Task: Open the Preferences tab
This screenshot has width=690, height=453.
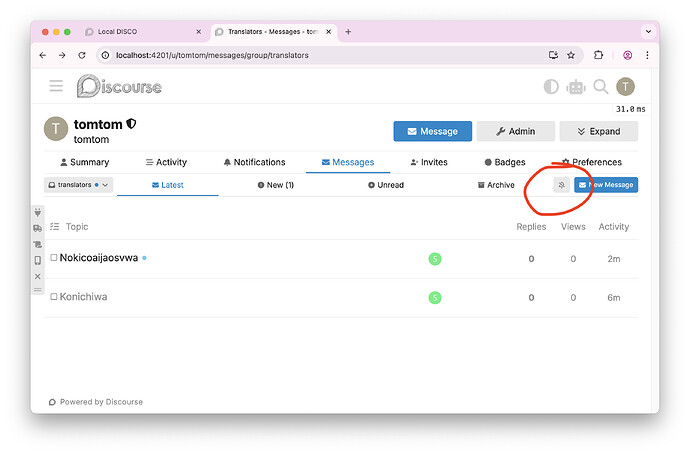Action: tap(592, 162)
